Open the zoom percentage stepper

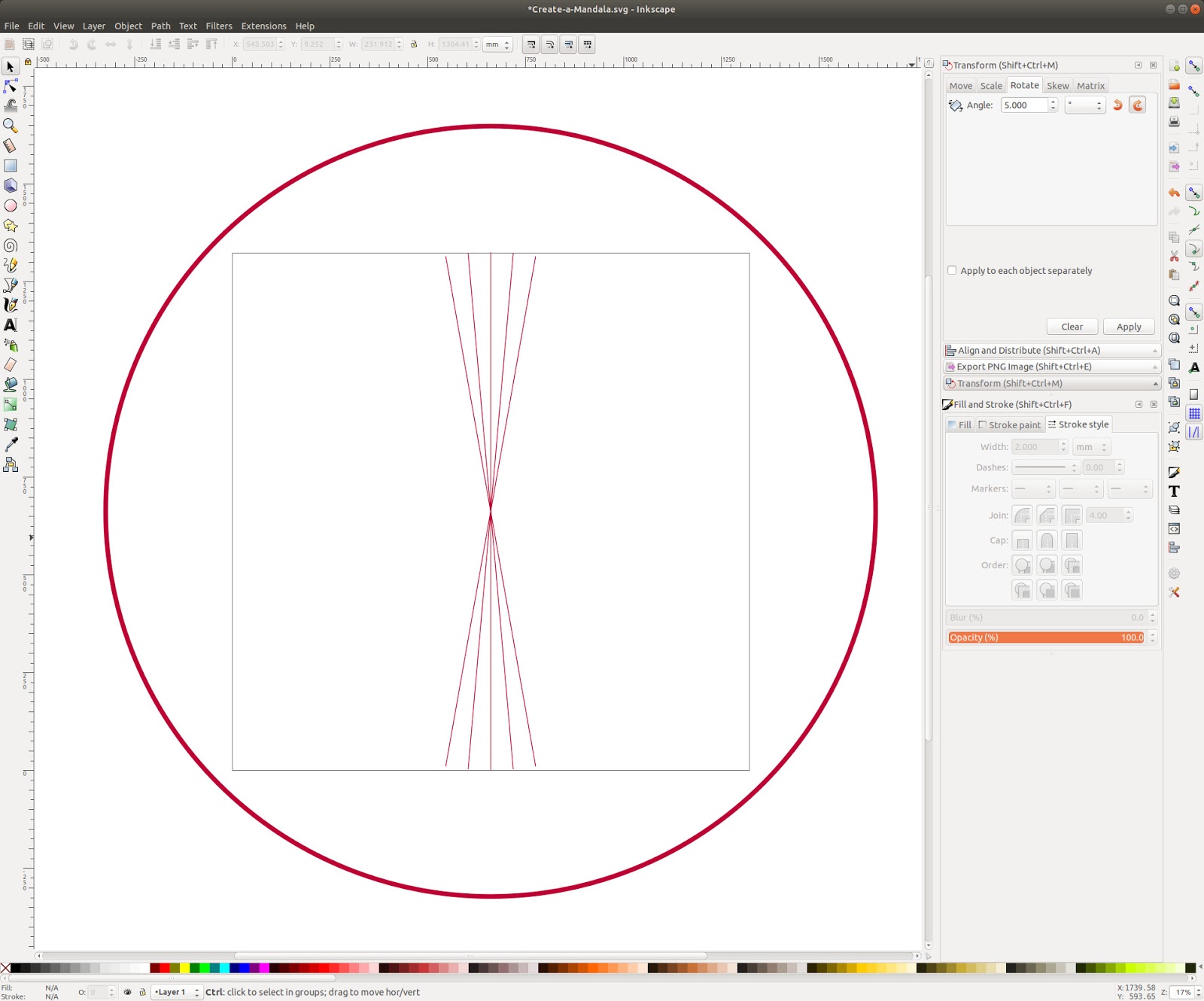tap(1199, 992)
